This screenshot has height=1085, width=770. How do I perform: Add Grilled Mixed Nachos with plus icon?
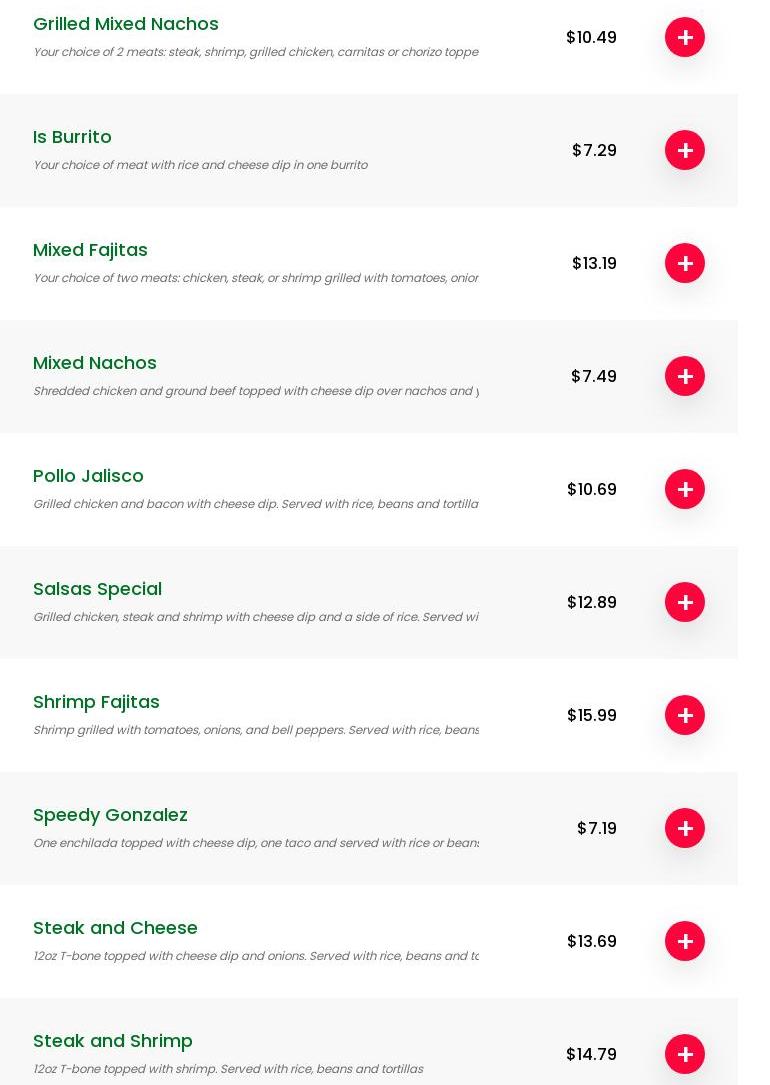684,37
